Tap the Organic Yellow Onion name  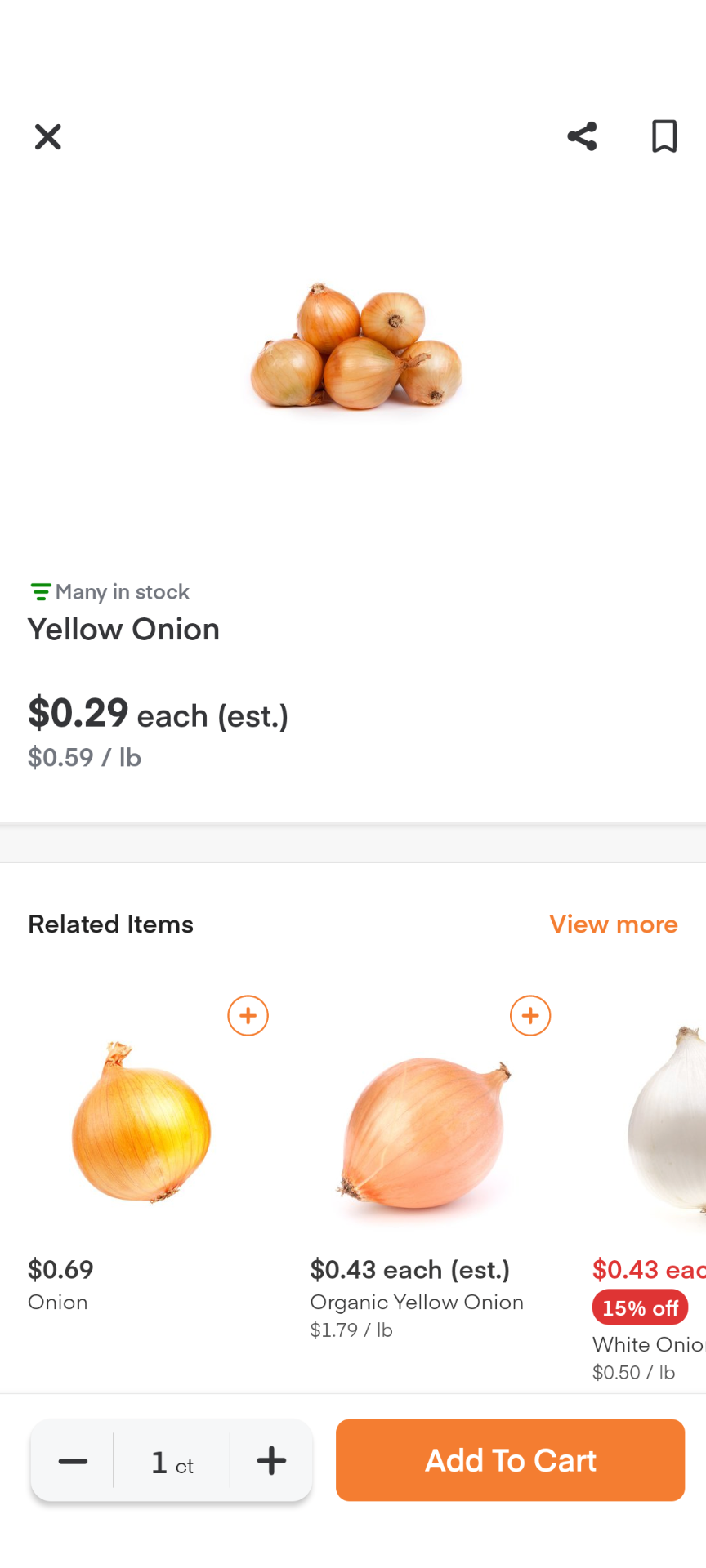pyautogui.click(x=417, y=1302)
